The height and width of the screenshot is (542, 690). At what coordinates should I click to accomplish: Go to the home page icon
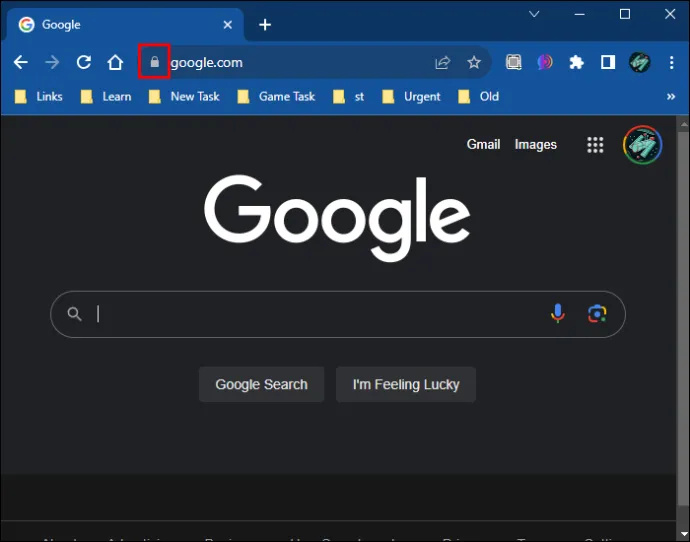115,62
